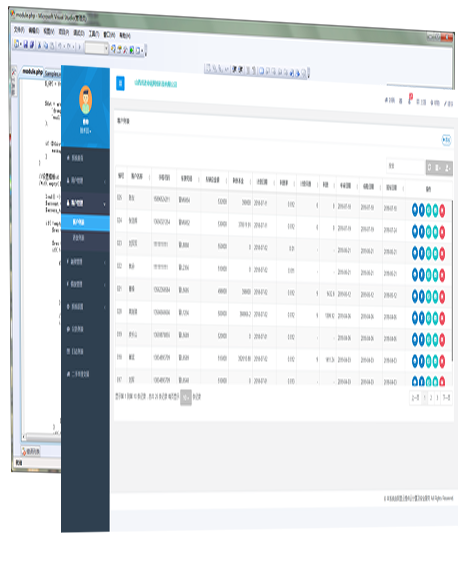
Task: Click the user avatar in the blue sidebar header
Action: tap(85, 100)
